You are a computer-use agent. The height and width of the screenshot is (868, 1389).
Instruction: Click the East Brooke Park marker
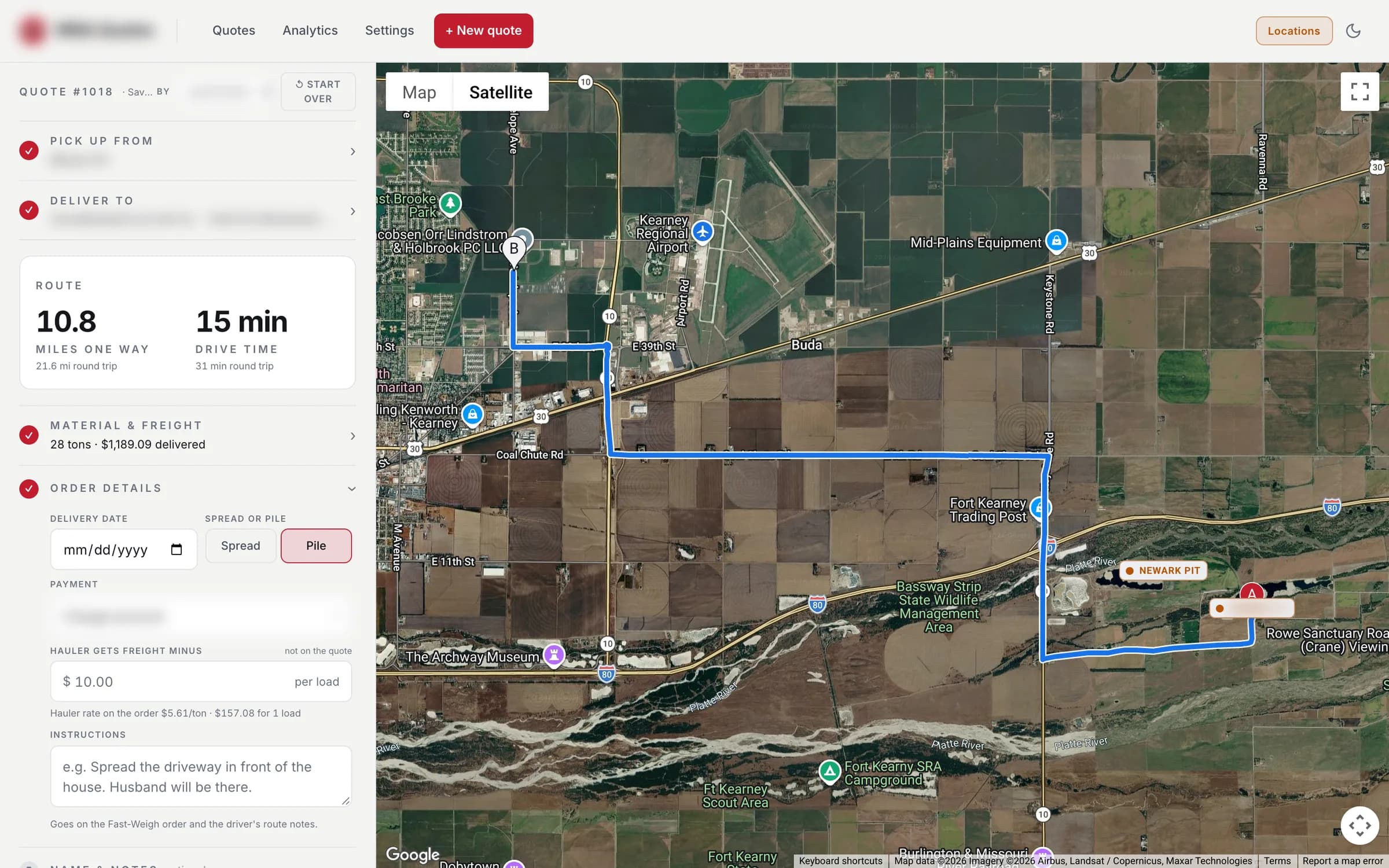450,204
